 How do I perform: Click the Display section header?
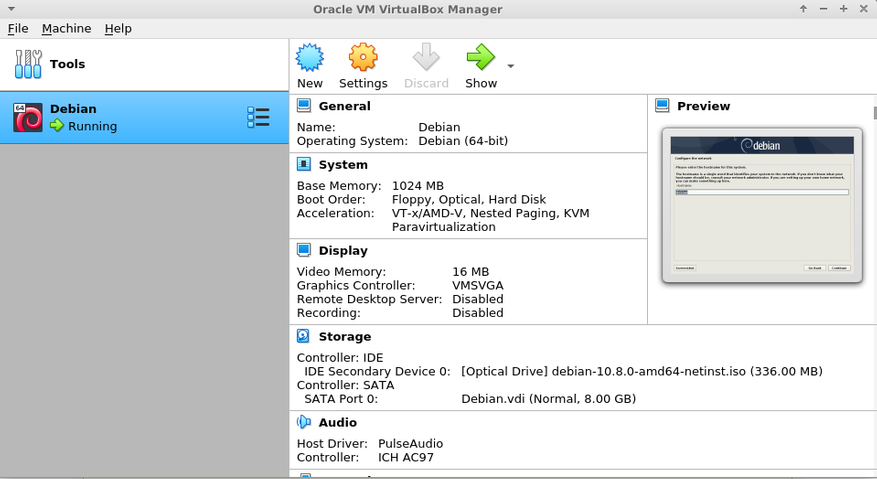coord(343,251)
